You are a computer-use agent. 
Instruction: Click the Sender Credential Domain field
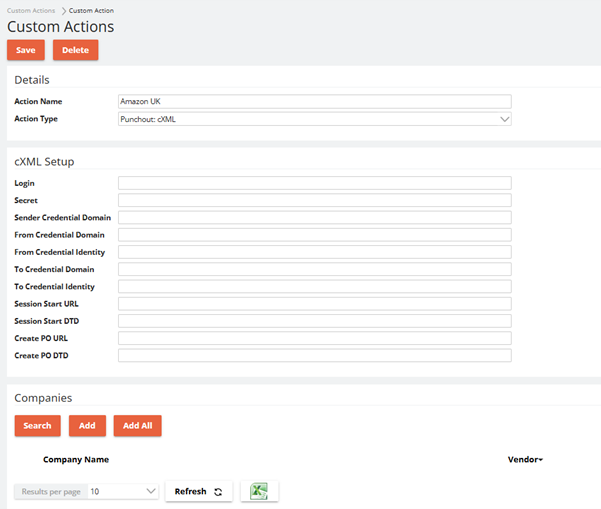314,217
